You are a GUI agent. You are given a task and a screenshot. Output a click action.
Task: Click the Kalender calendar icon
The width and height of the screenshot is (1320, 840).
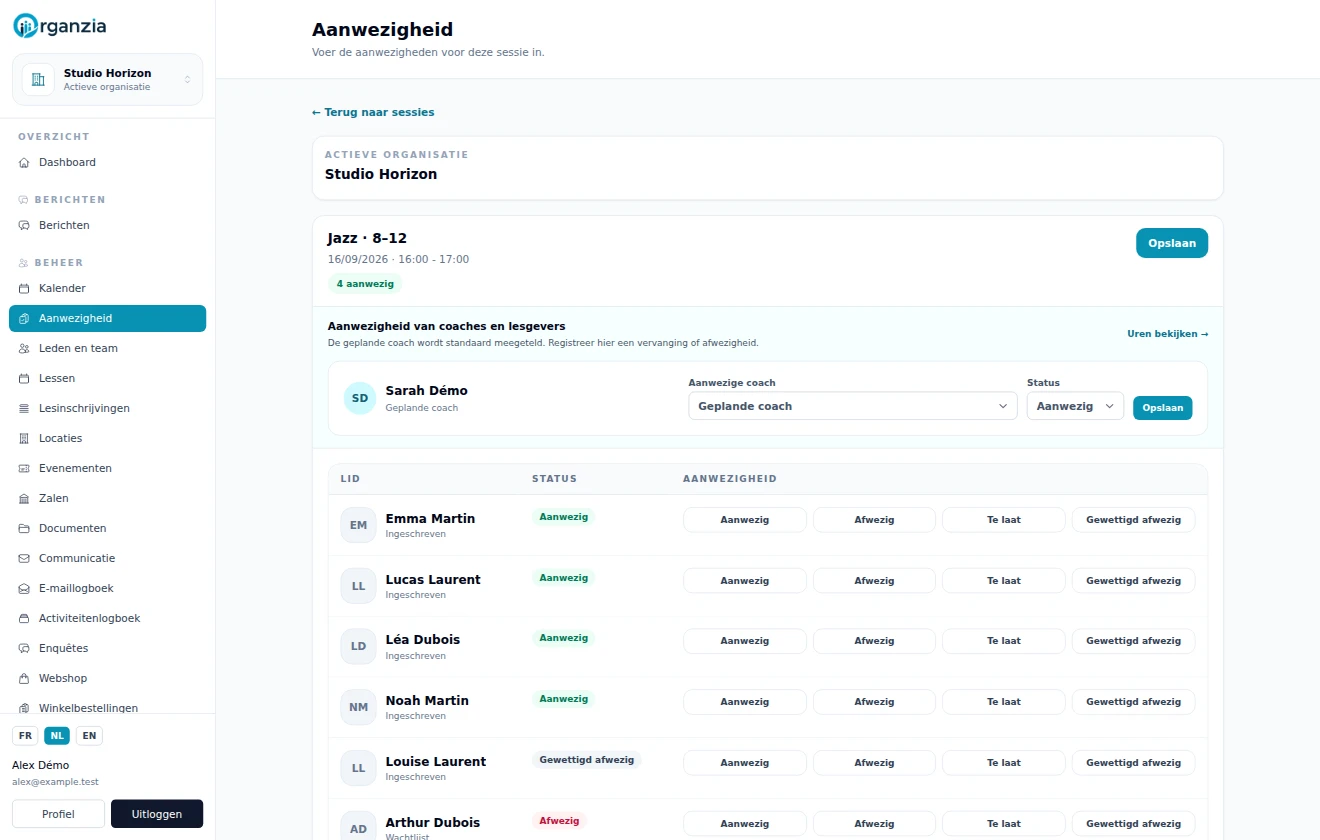click(25, 289)
